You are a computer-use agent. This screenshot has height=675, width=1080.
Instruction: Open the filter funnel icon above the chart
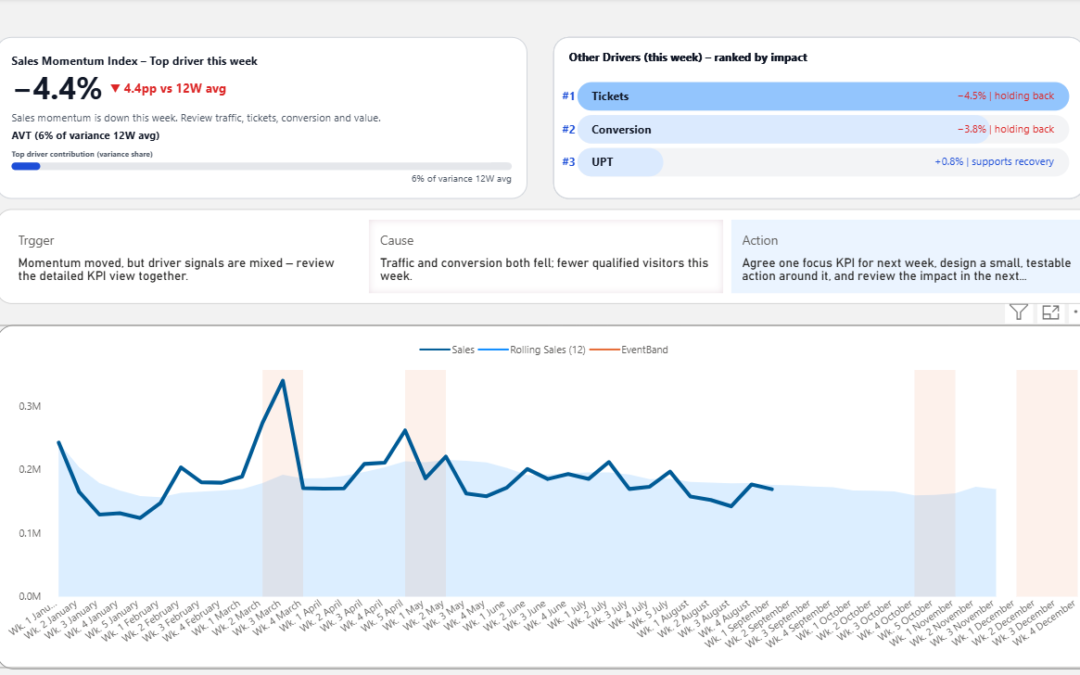click(1018, 312)
